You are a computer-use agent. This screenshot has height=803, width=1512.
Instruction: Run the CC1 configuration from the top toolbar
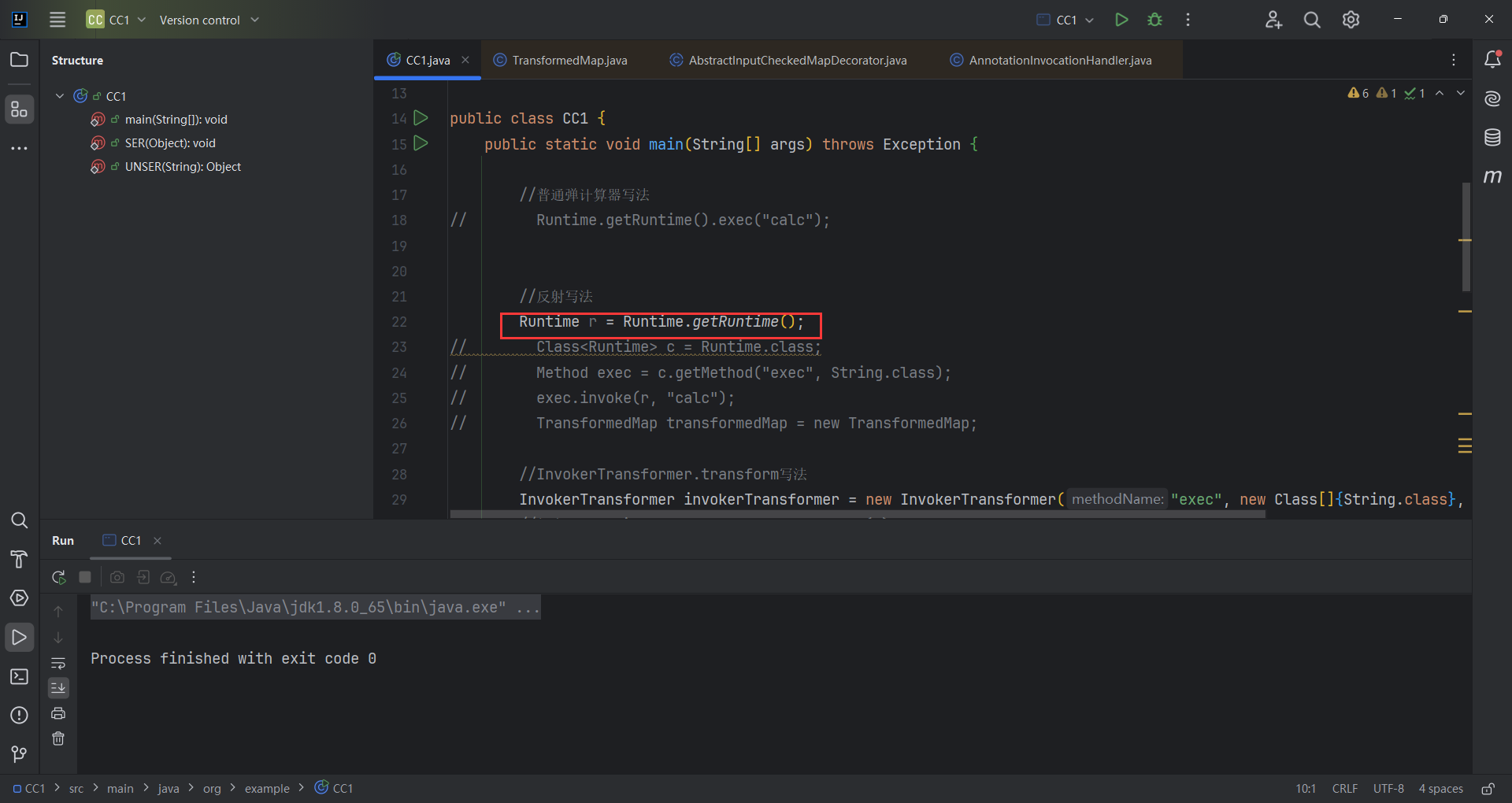[1121, 20]
